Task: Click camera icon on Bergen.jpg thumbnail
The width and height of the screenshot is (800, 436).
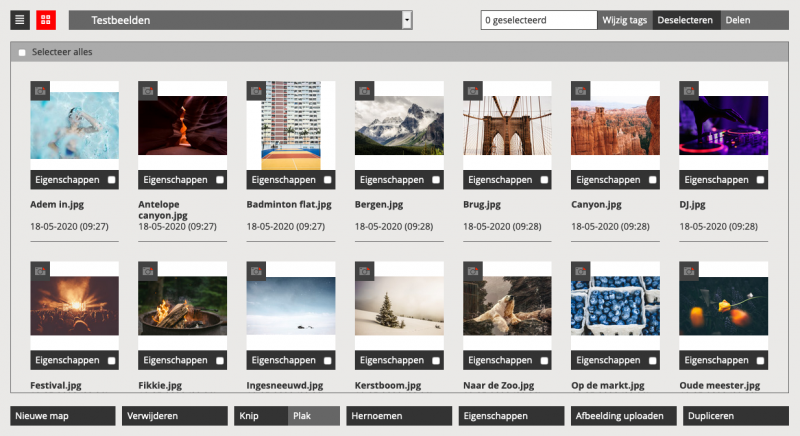Action: click(364, 90)
